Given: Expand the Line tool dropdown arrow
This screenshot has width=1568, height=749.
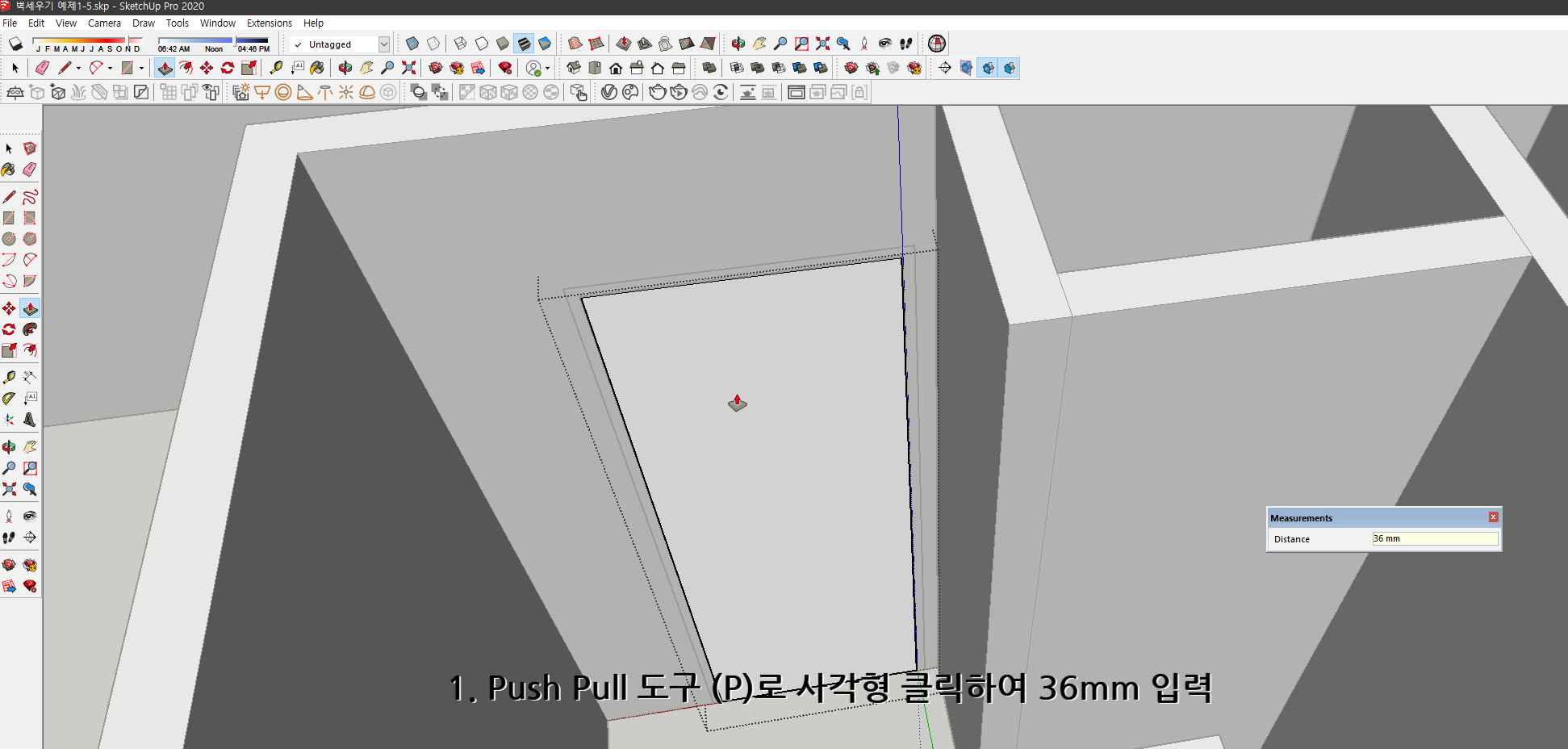Looking at the screenshot, I should tap(78, 69).
